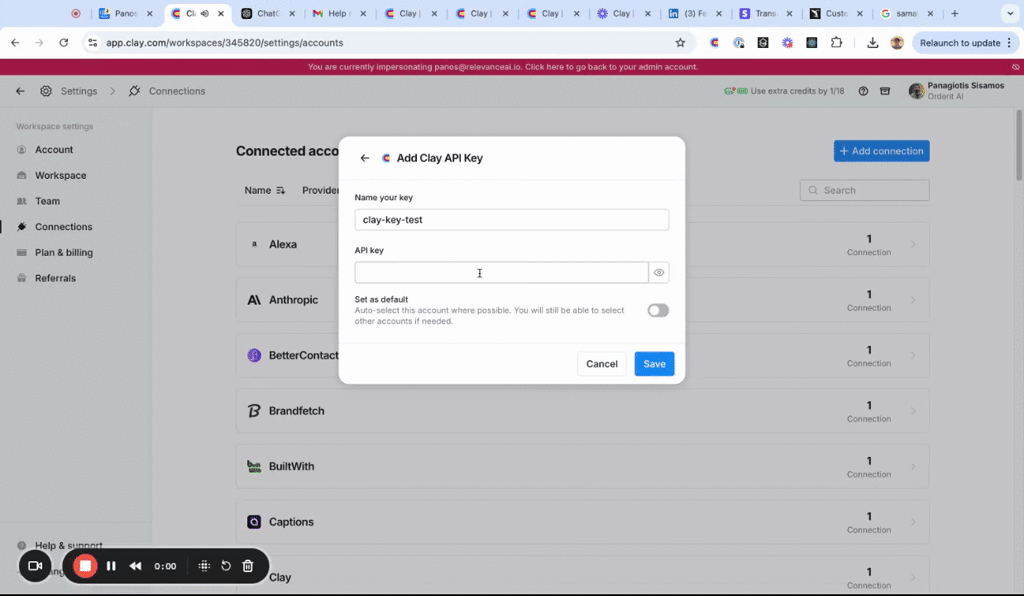Go to the Referrals settings section

pos(55,278)
